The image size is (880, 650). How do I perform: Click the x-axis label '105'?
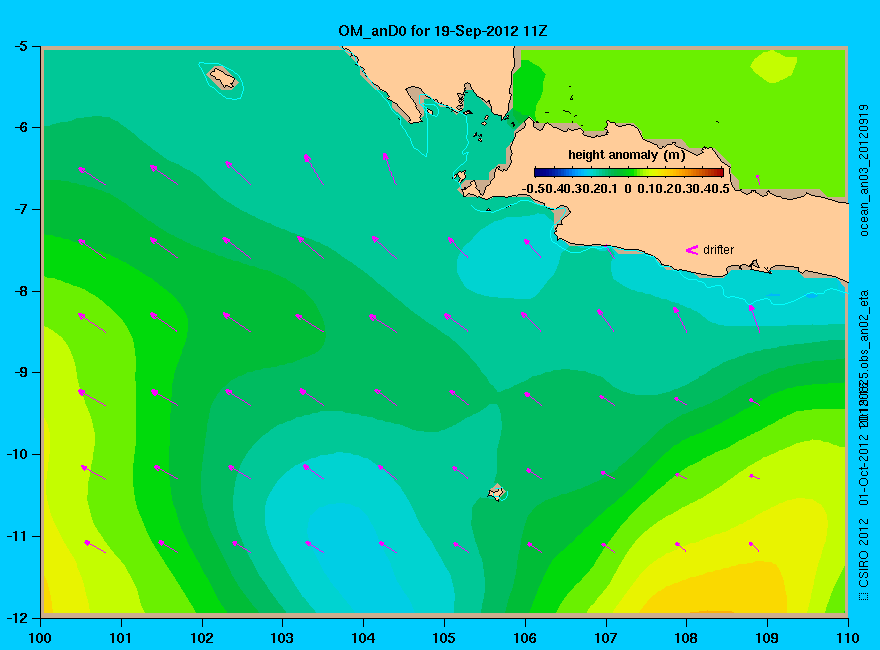(x=444, y=638)
